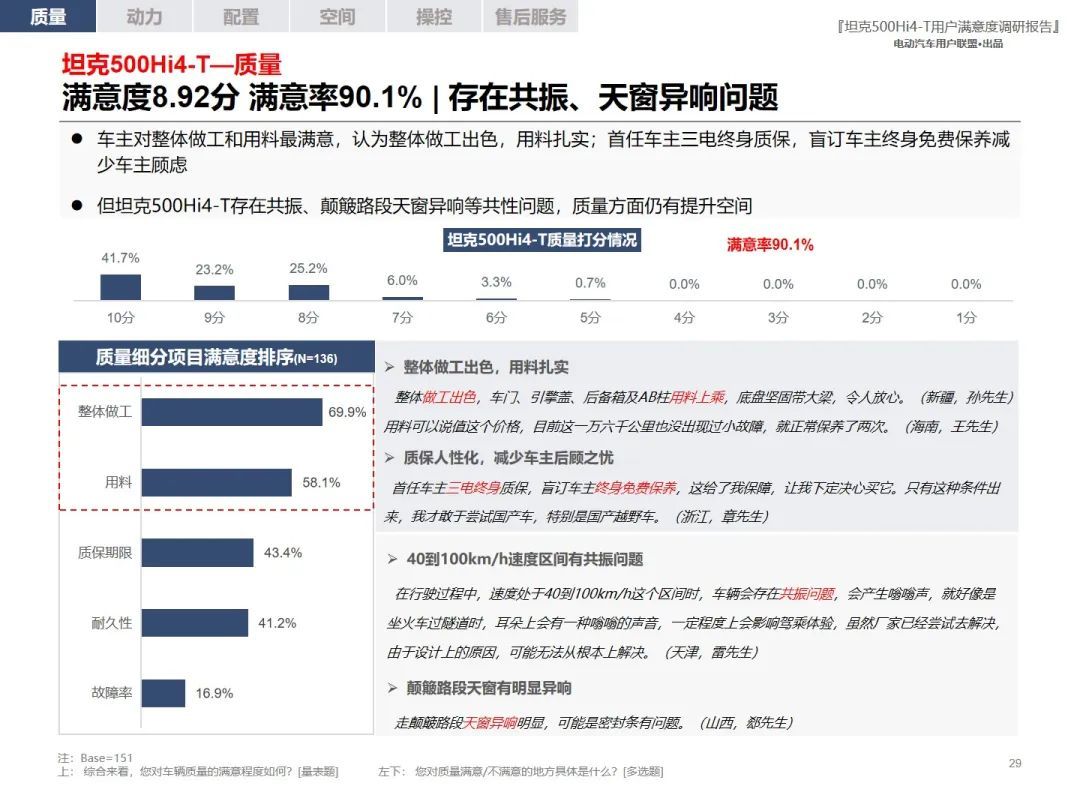The image size is (1080, 810).
Task: Open the 操控 tab
Action: point(434,16)
